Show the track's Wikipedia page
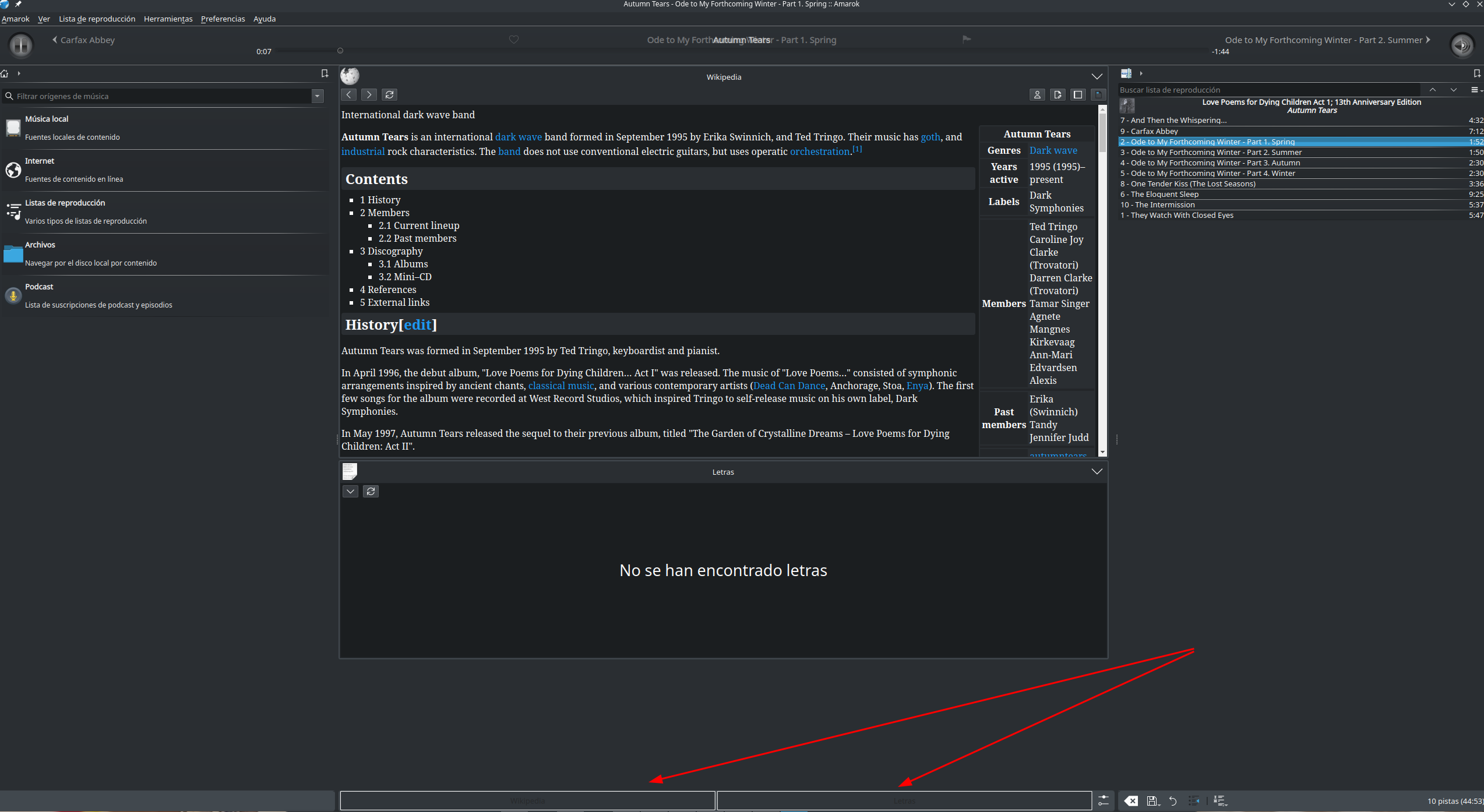 click(1098, 94)
